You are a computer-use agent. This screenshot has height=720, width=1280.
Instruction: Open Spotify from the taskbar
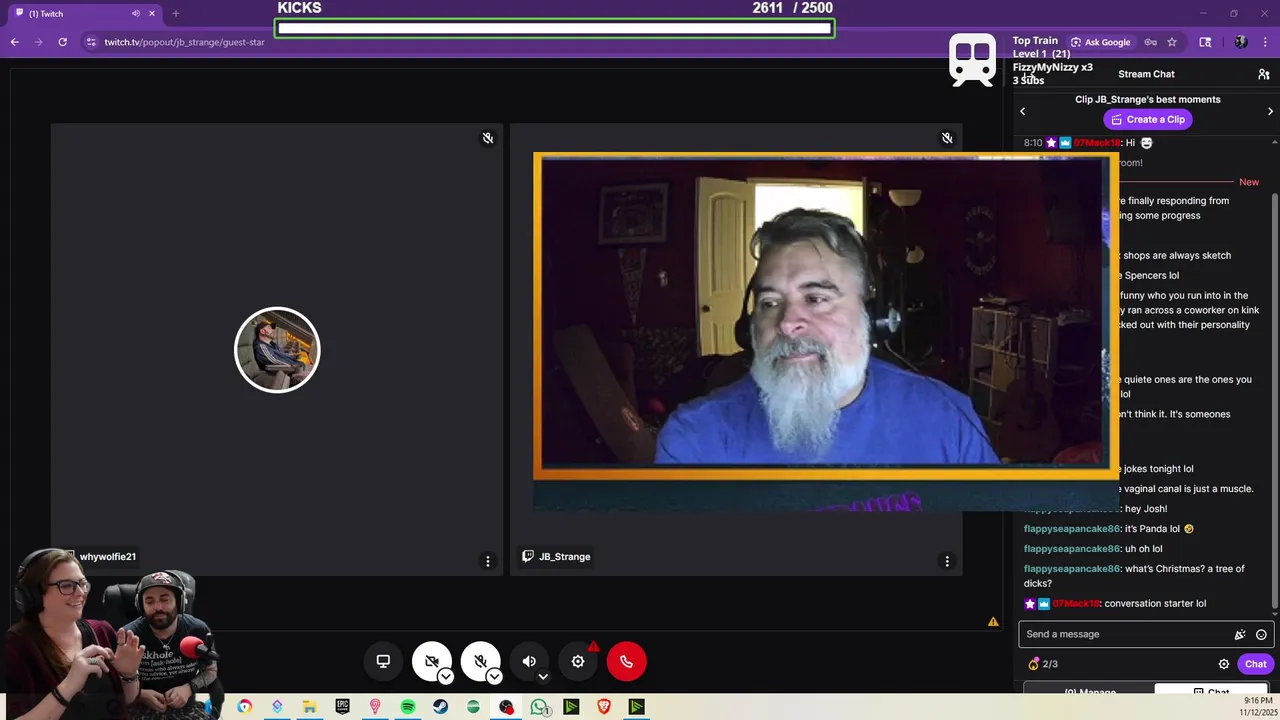[x=408, y=707]
